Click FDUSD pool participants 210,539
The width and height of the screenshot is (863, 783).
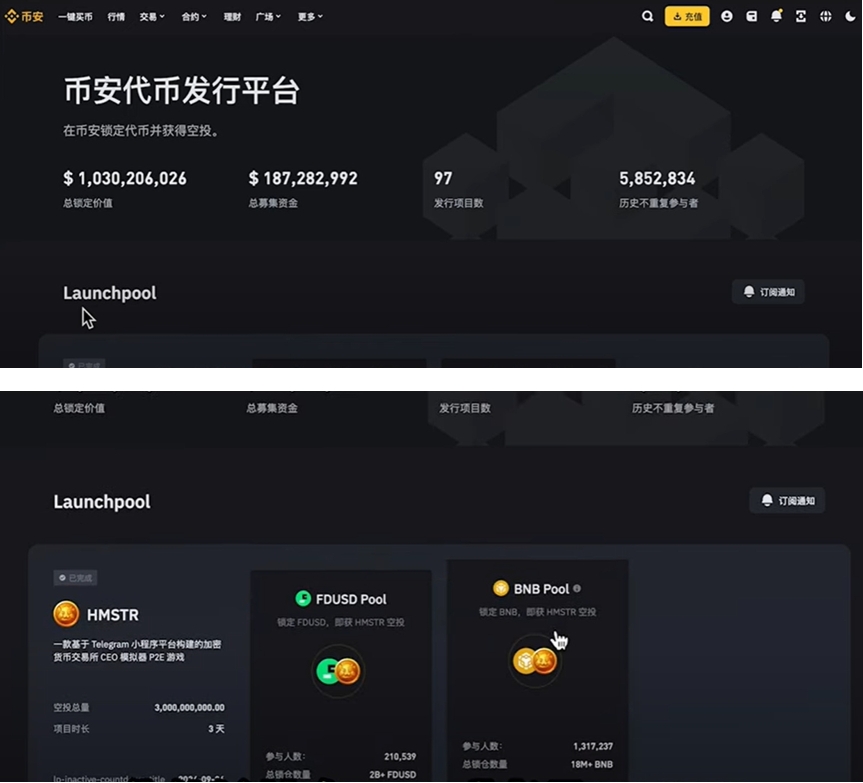tap(400, 757)
